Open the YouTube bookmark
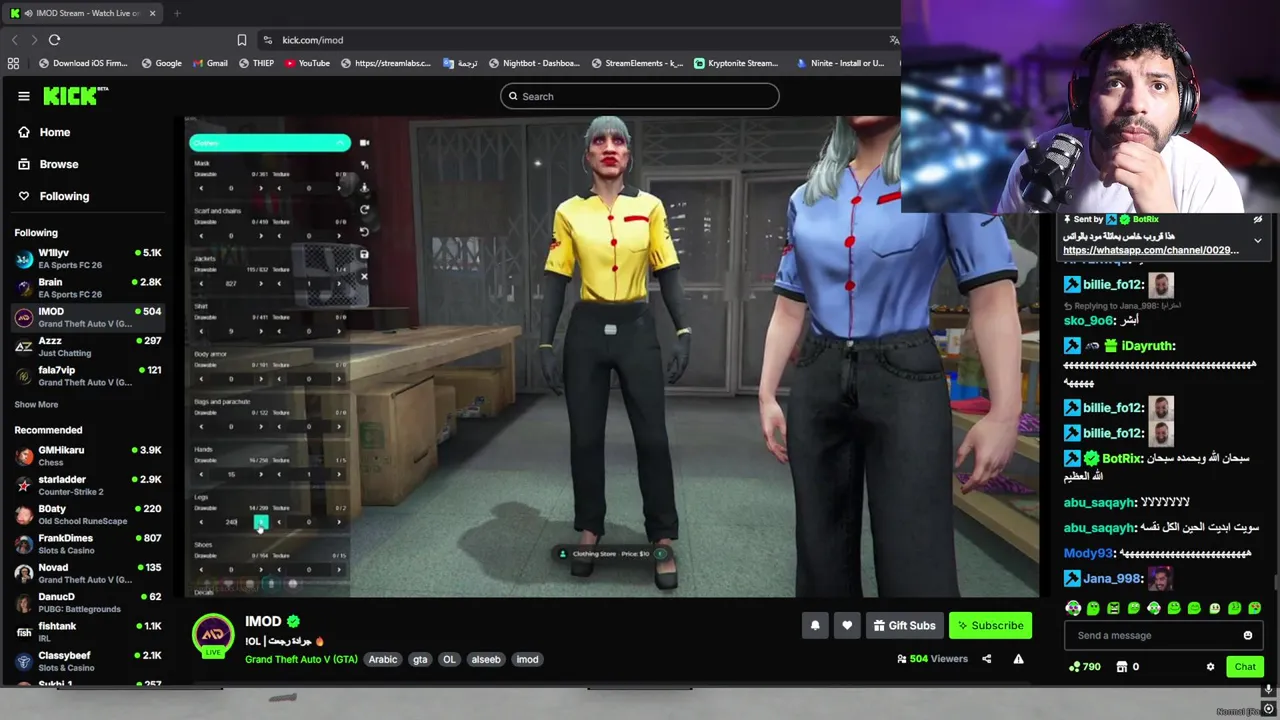 click(x=307, y=63)
